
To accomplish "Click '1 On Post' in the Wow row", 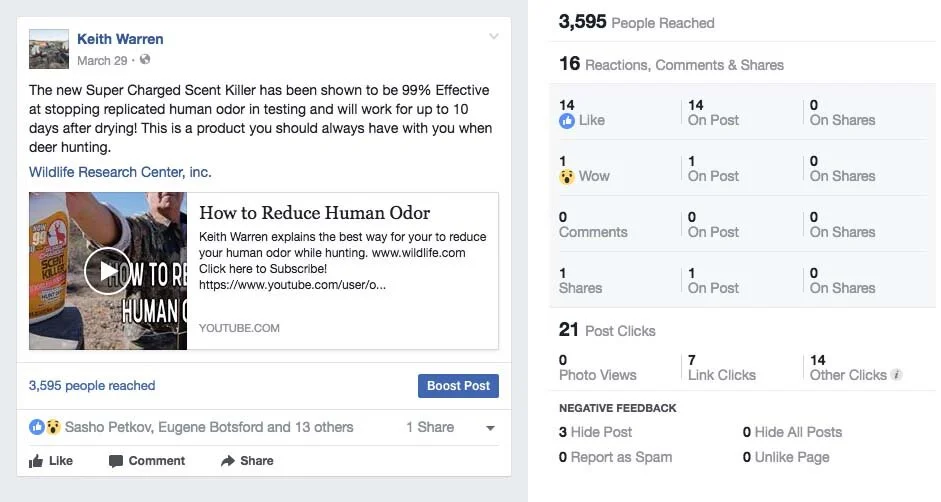I will click(x=714, y=169).
